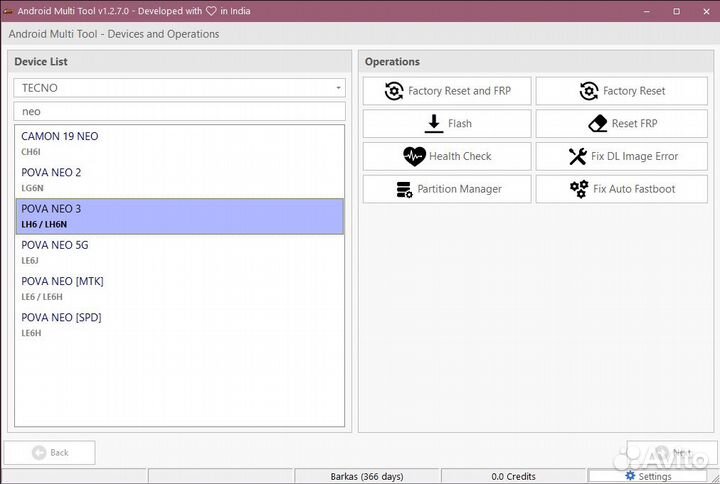This screenshot has width=720, height=484.
Task: Click the LH6 / LH6N model code text
Action: [x=44, y=225]
